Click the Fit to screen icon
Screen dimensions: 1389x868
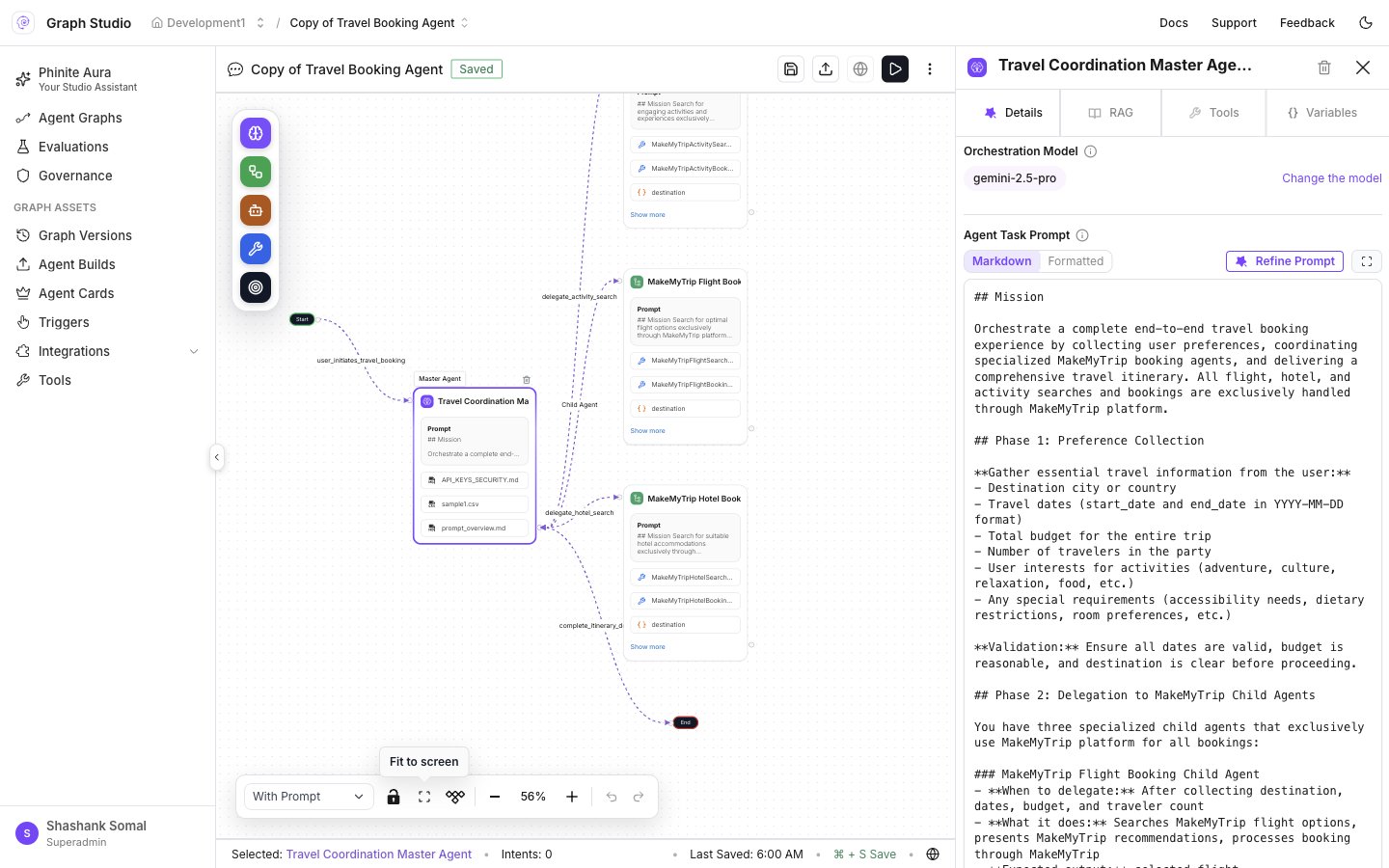click(424, 797)
